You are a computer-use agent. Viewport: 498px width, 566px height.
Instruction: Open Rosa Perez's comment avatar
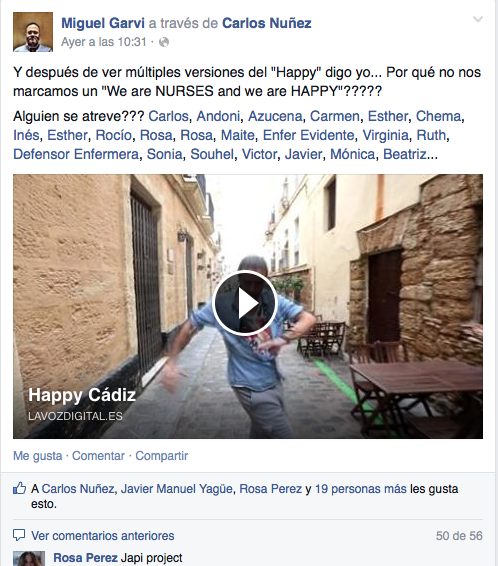tap(29, 558)
